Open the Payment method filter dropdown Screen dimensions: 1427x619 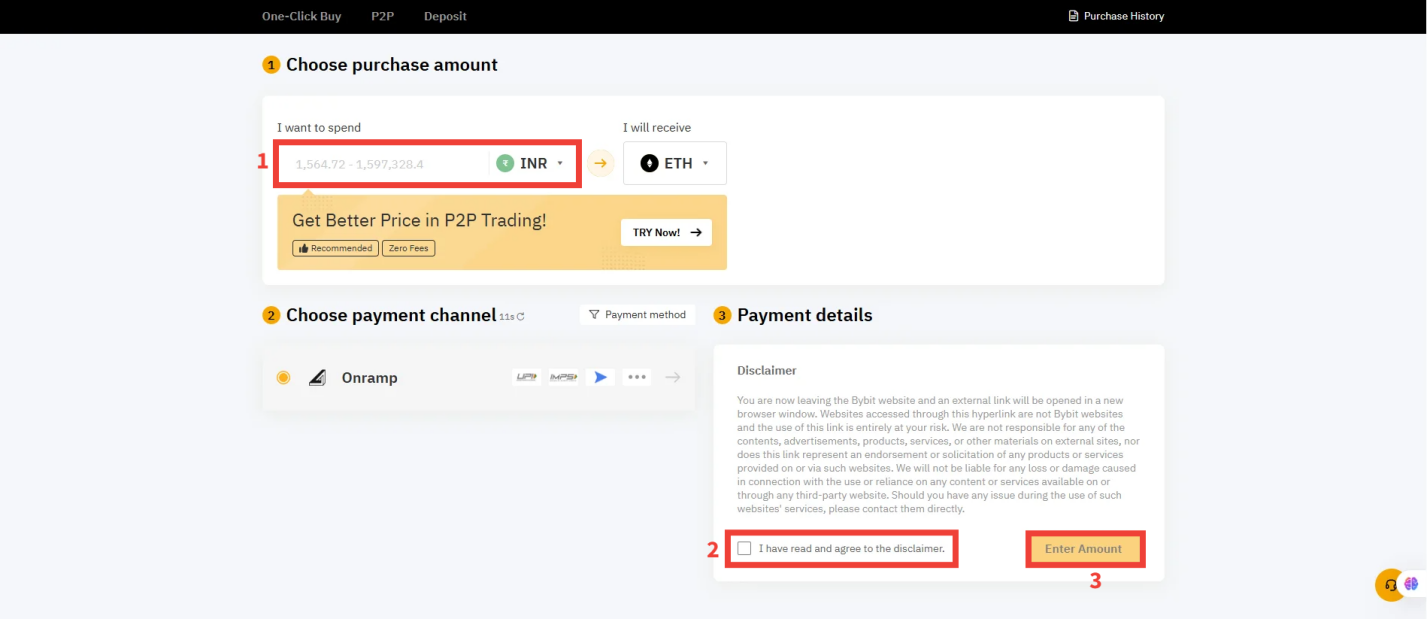[637, 314]
